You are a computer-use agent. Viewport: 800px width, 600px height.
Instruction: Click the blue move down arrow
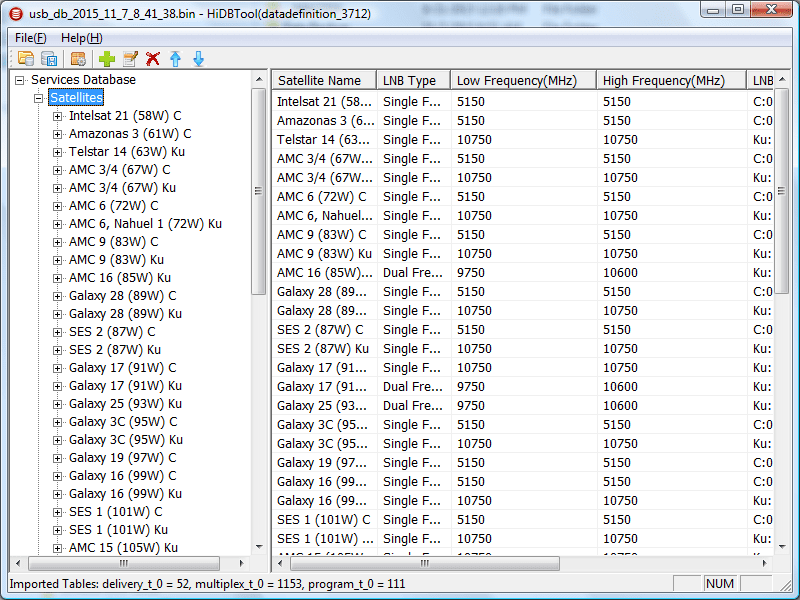click(198, 59)
